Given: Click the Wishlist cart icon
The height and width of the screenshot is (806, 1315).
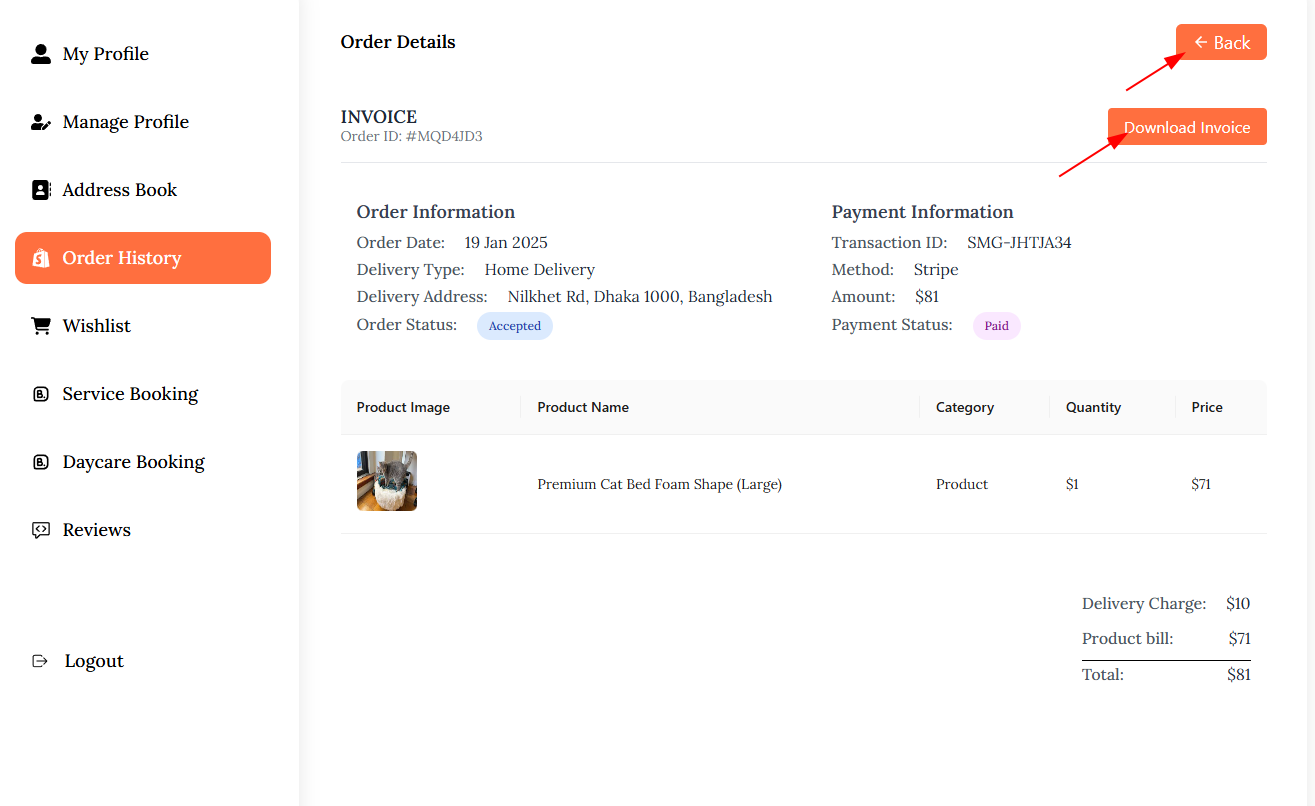Looking at the screenshot, I should (41, 326).
